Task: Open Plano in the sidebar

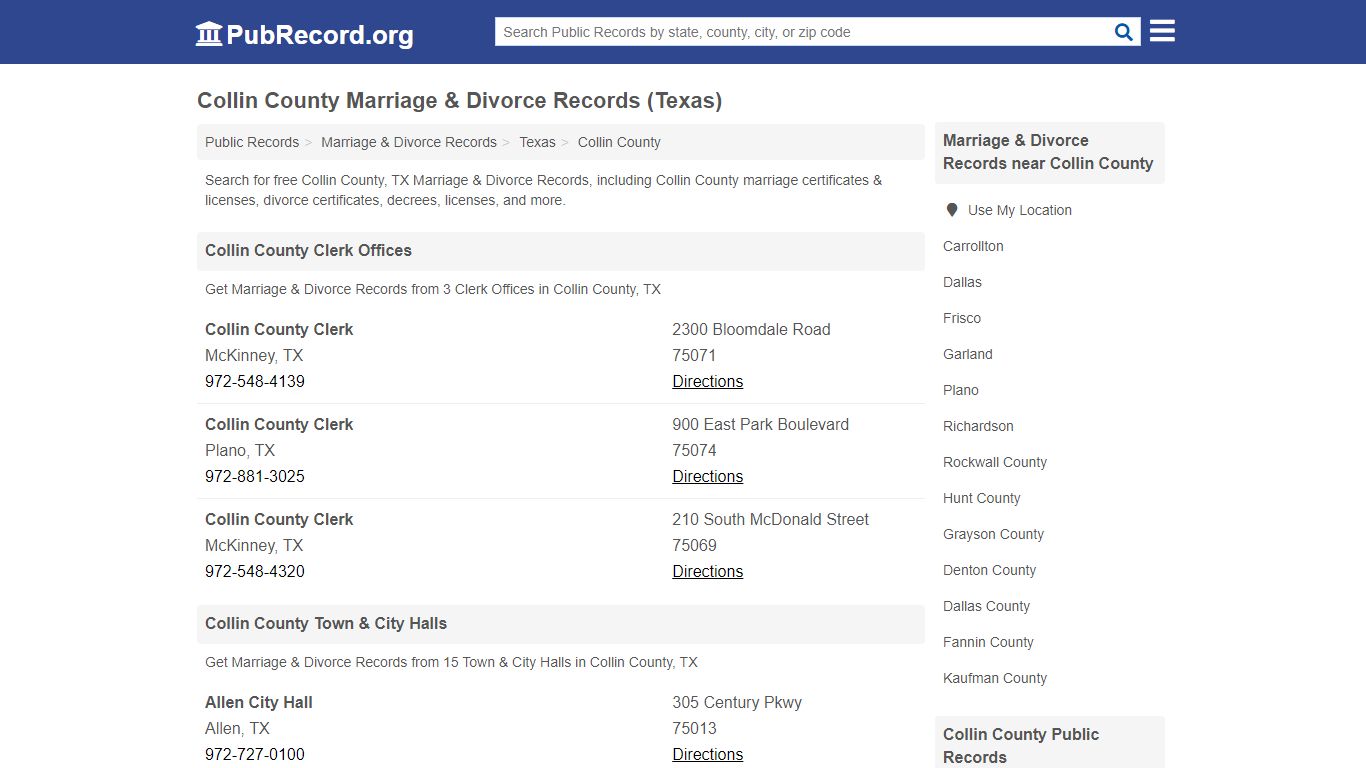Action: click(961, 390)
